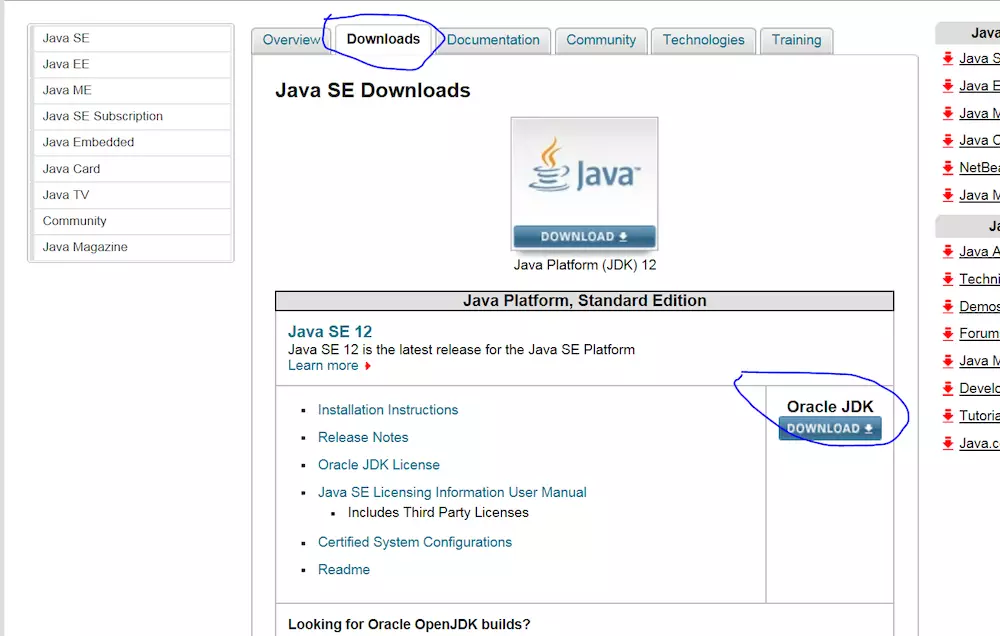Select Java EE in the left sidebar menu
Screen dimensions: 1000x636
point(131,64)
